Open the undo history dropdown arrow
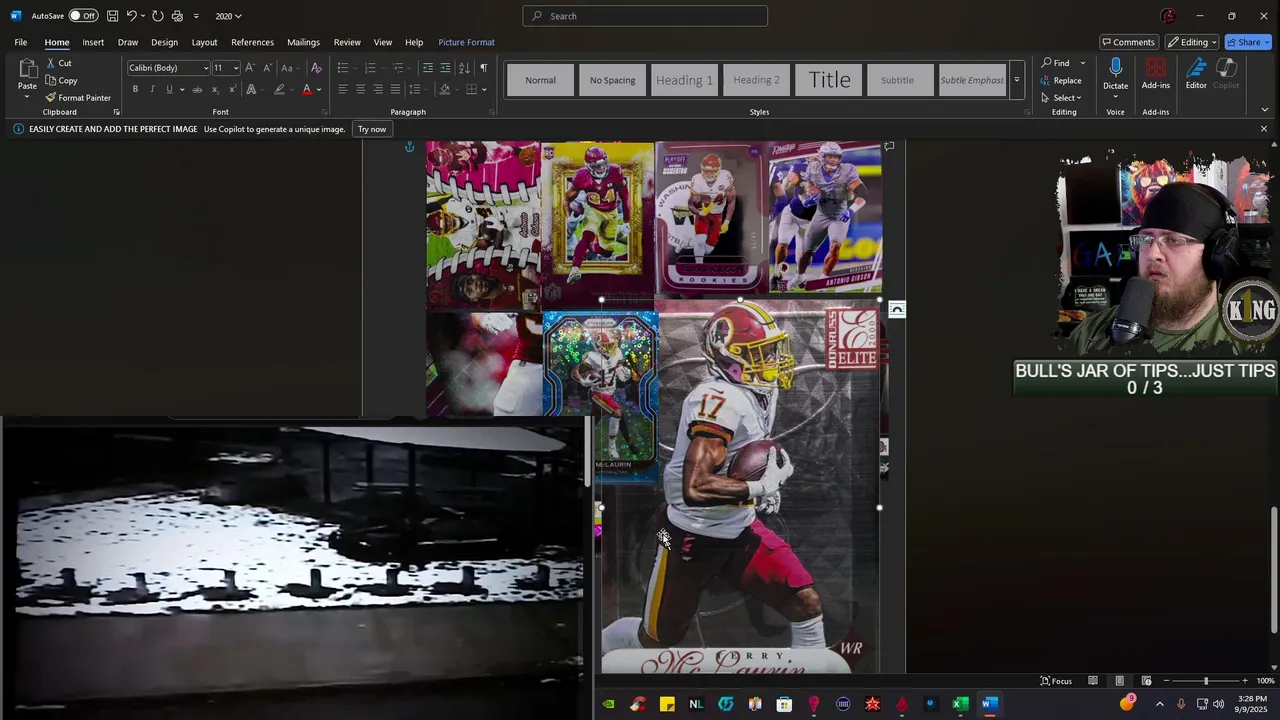 143,16
